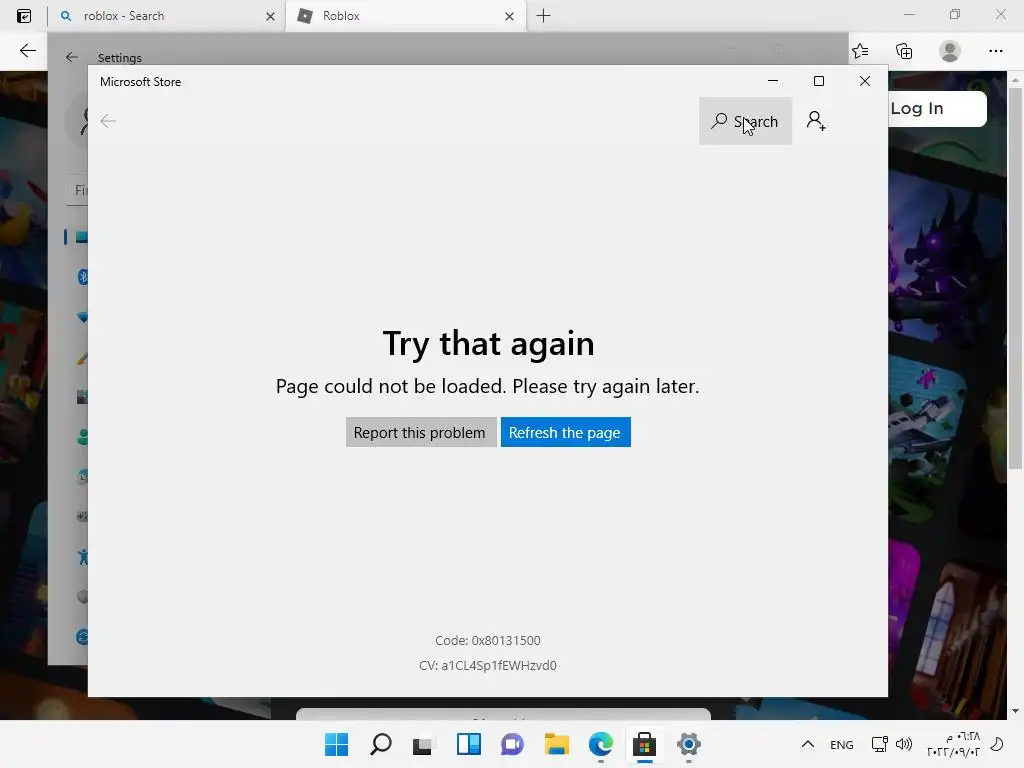Switch to the Roblox browser tab
1024x768 pixels.
405,16
